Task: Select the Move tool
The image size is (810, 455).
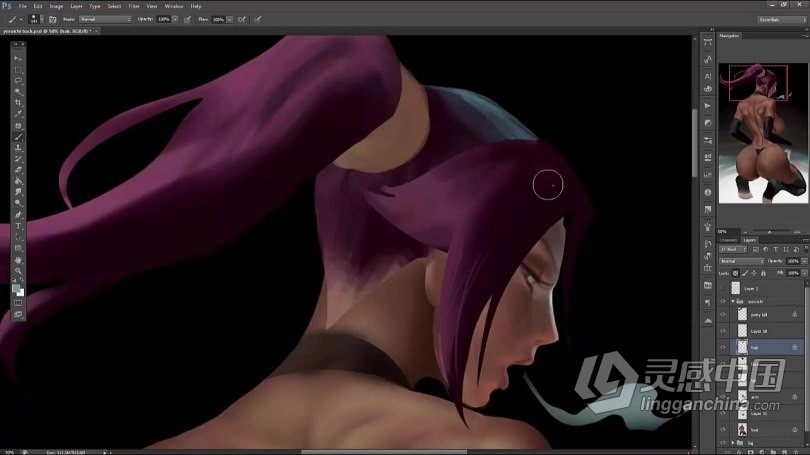Action: [18, 58]
